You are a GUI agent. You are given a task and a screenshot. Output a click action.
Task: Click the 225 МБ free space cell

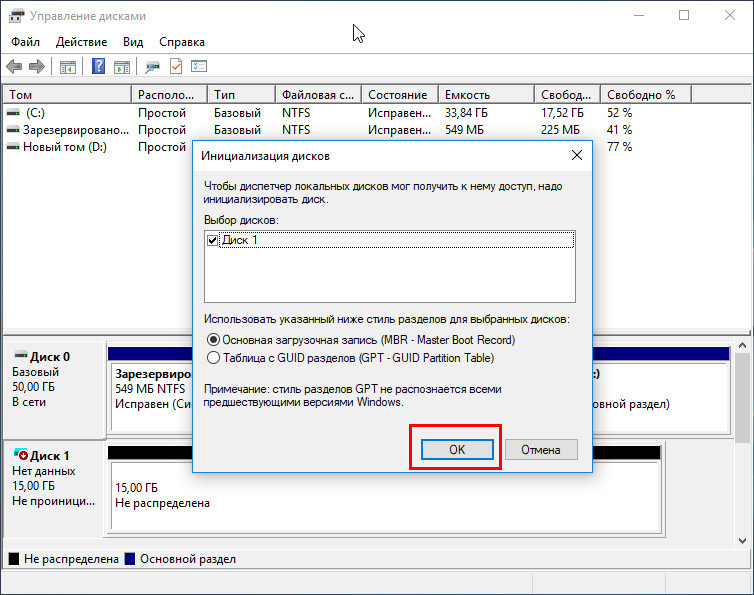coord(560,130)
